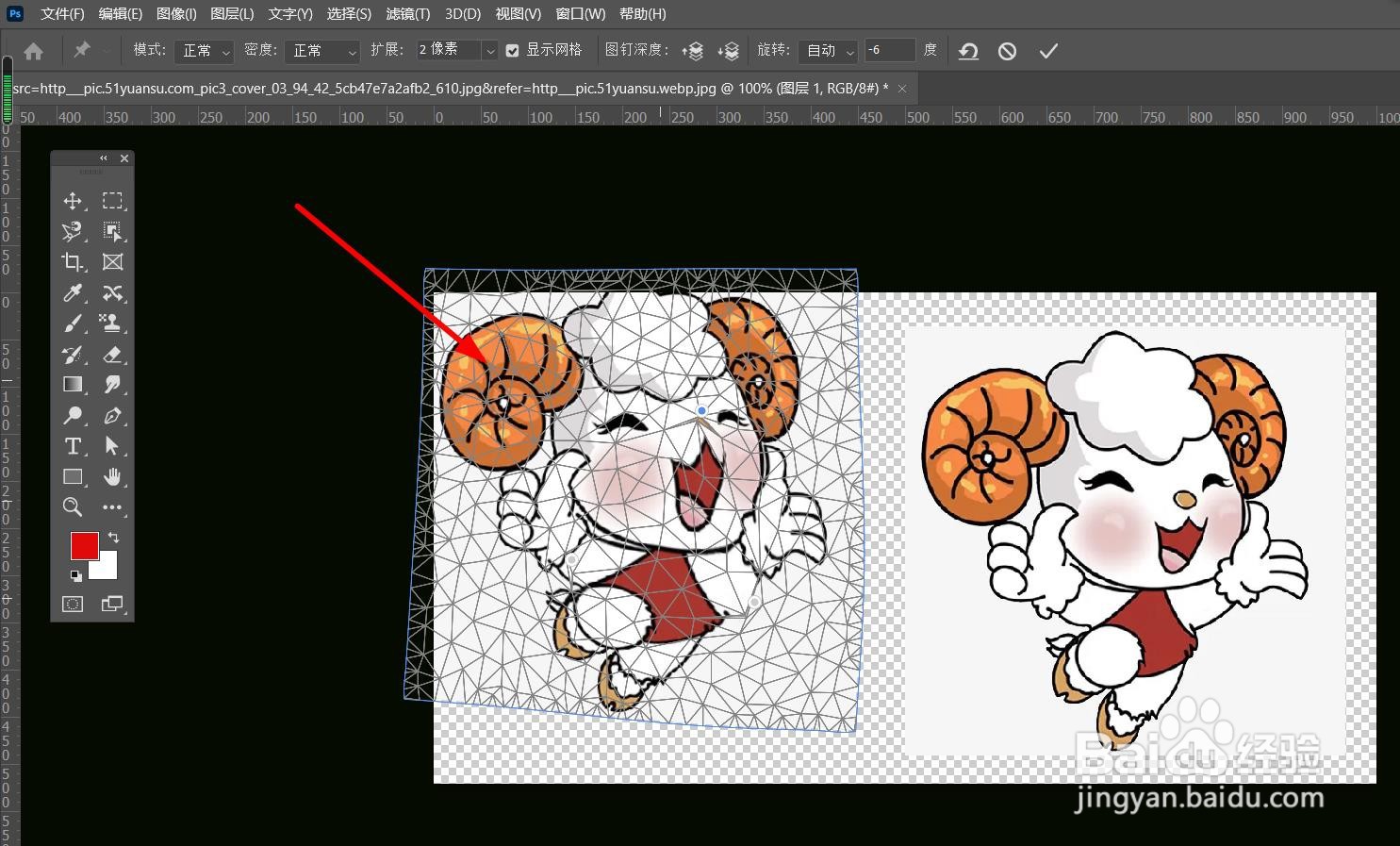Image resolution: width=1400 pixels, height=846 pixels.
Task: Pick the red foreground color swatch
Action: click(84, 546)
